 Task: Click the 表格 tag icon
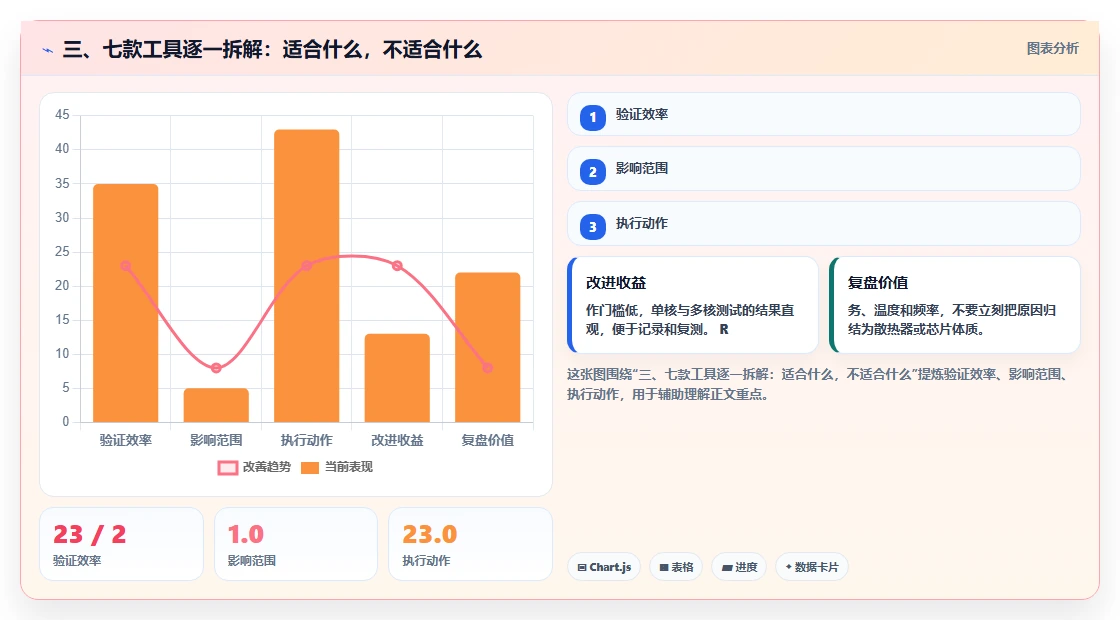tap(664, 567)
